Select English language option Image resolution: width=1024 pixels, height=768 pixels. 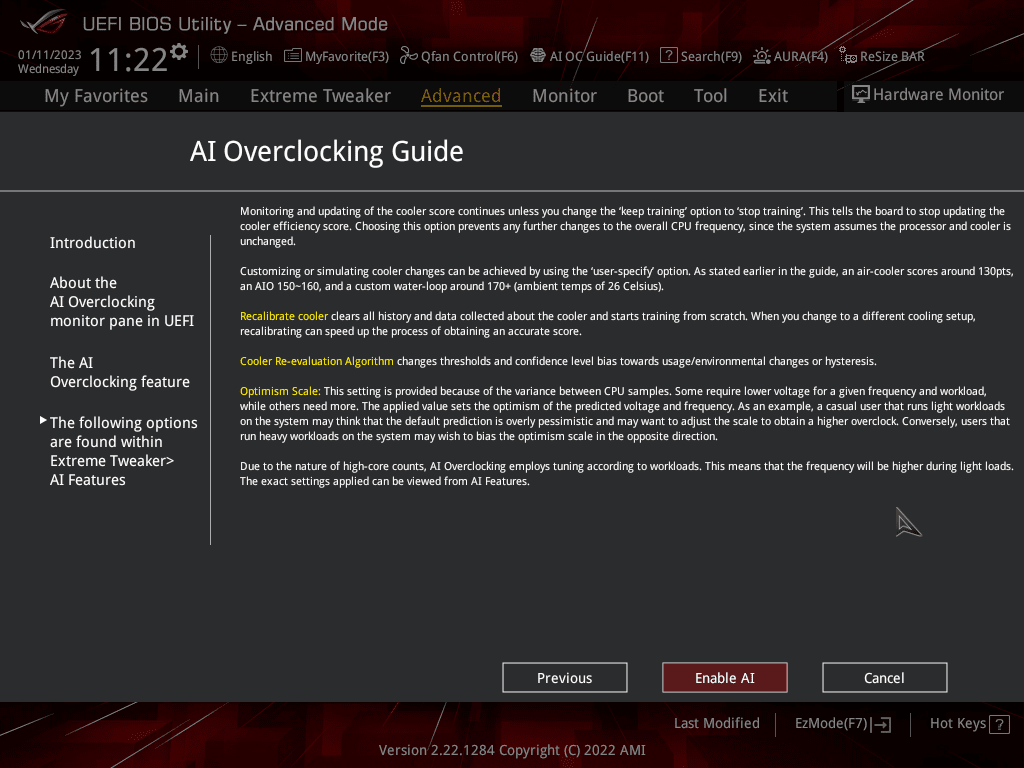(x=251, y=57)
